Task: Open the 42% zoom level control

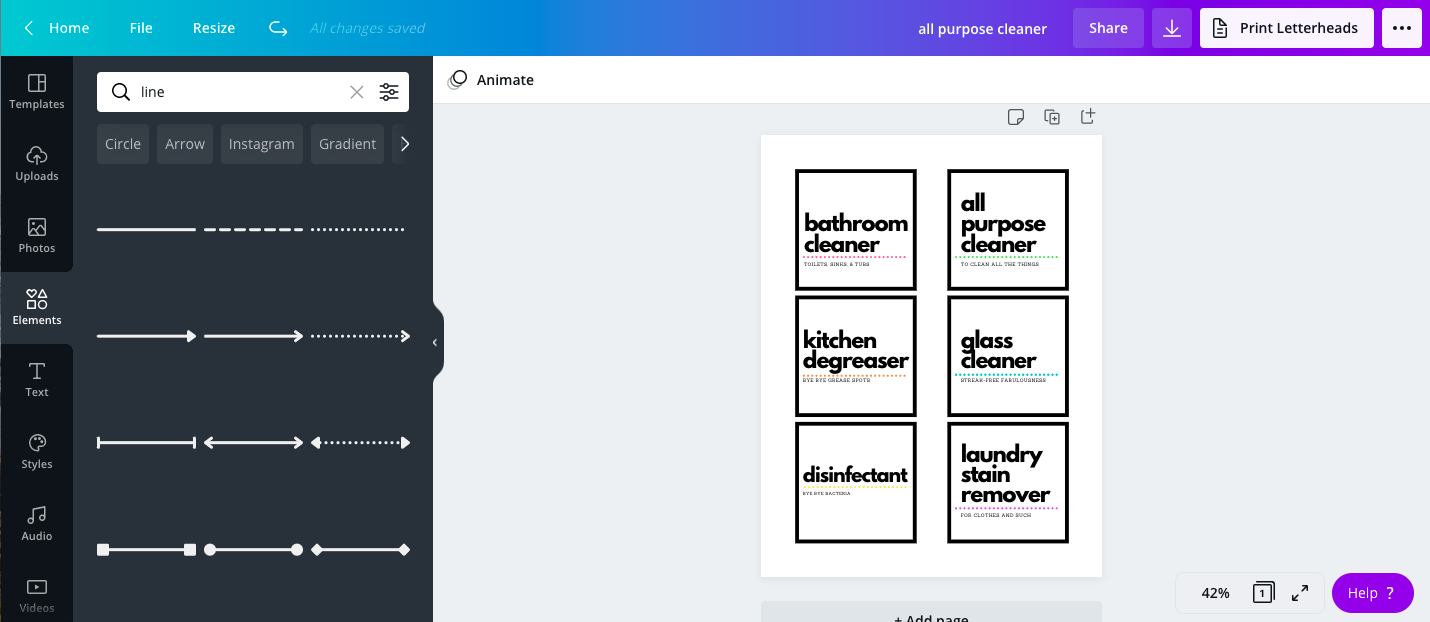Action: pyautogui.click(x=1215, y=593)
